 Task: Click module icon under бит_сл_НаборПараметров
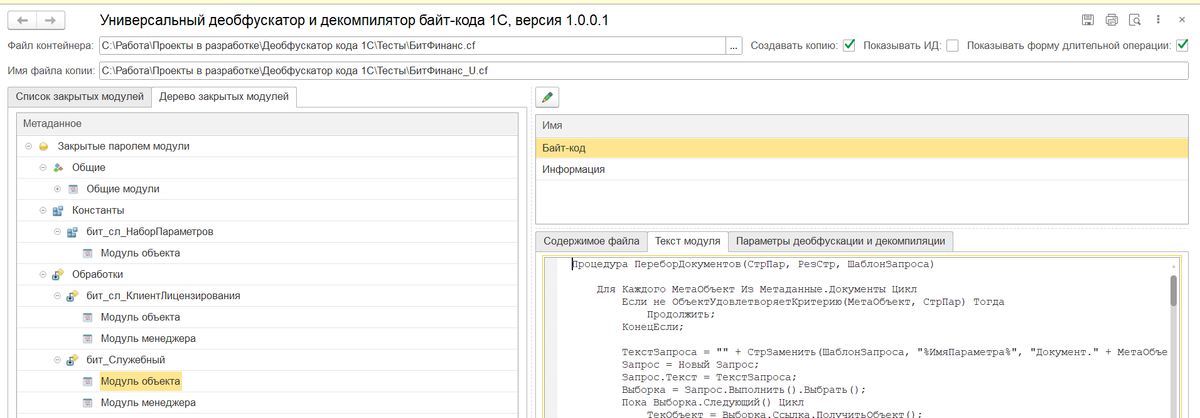pos(87,253)
